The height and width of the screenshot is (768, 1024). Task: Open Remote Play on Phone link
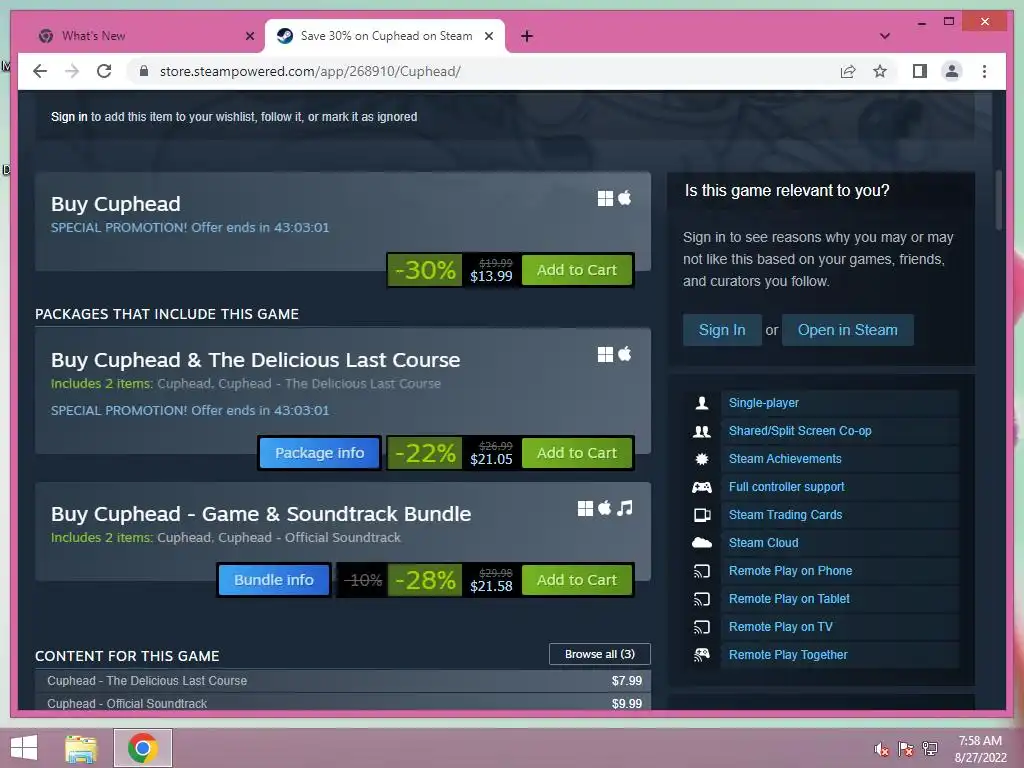coord(790,571)
